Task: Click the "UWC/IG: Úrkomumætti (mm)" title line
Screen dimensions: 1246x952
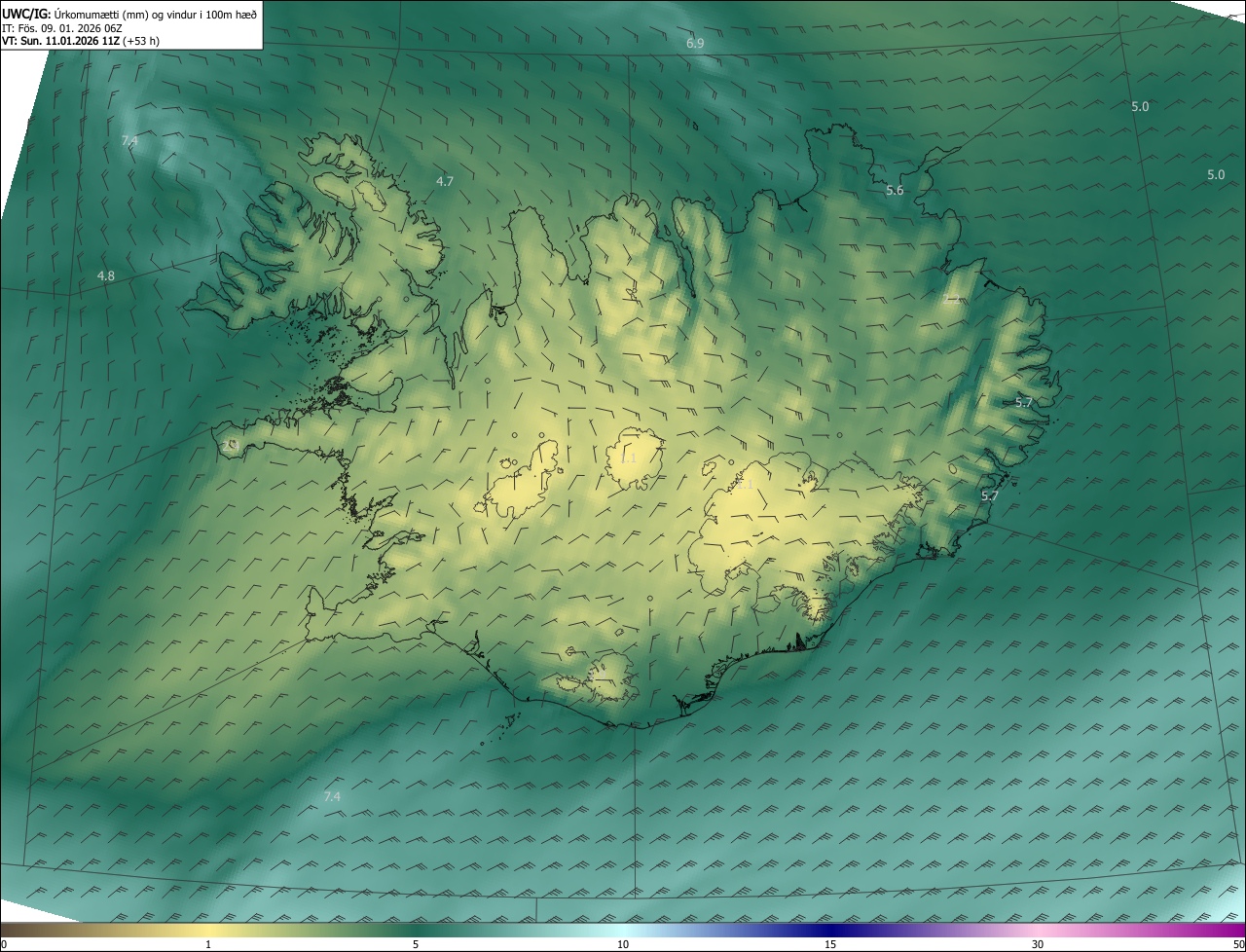Action: [129, 14]
